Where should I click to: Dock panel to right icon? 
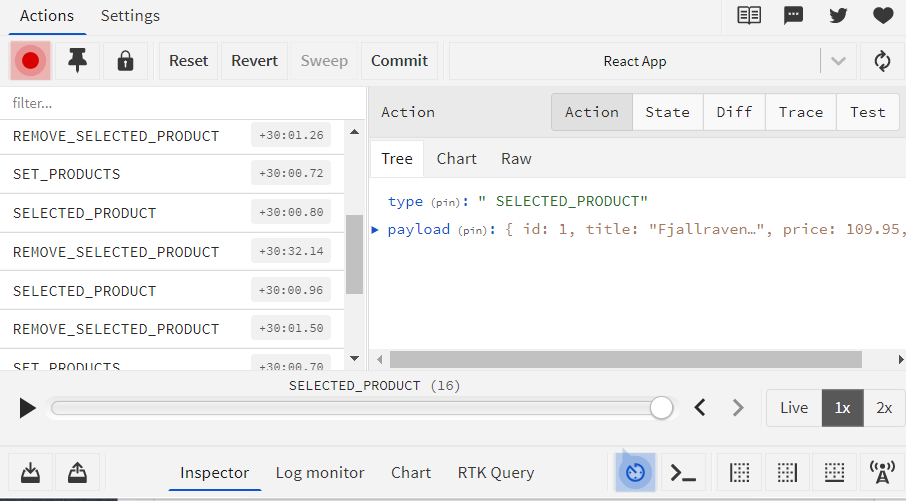[x=787, y=473]
